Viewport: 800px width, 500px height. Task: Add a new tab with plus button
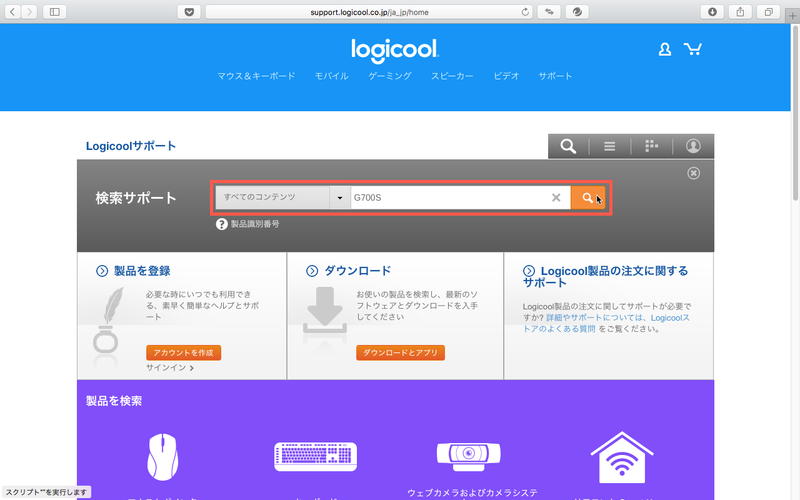(792, 16)
